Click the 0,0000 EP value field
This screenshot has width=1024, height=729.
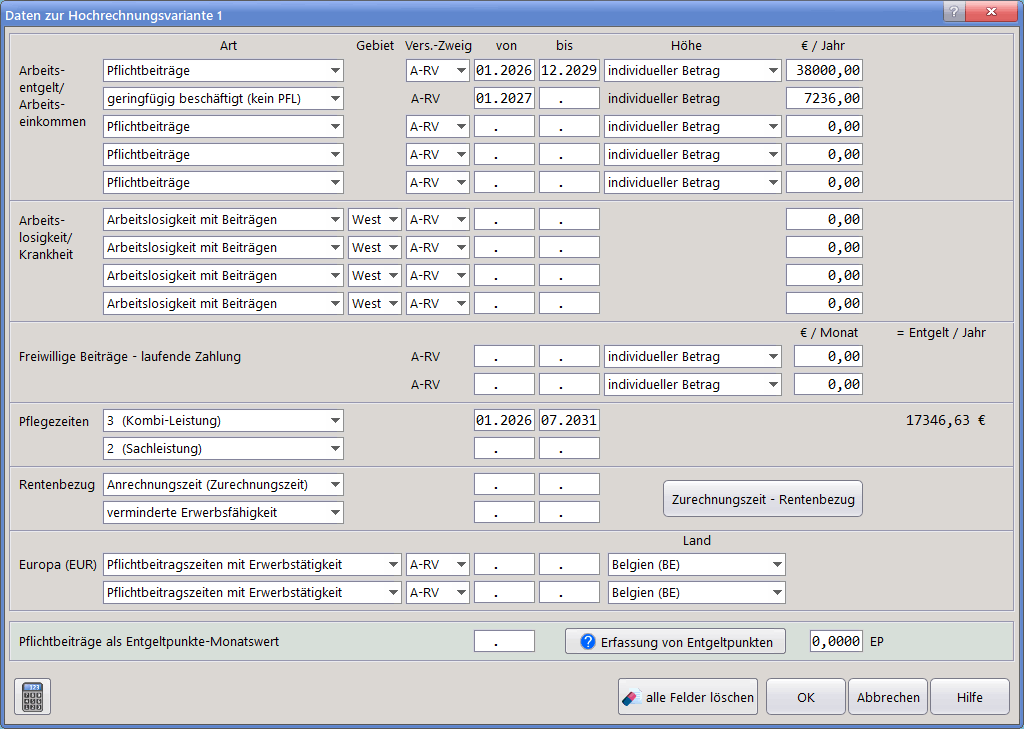tap(836, 642)
